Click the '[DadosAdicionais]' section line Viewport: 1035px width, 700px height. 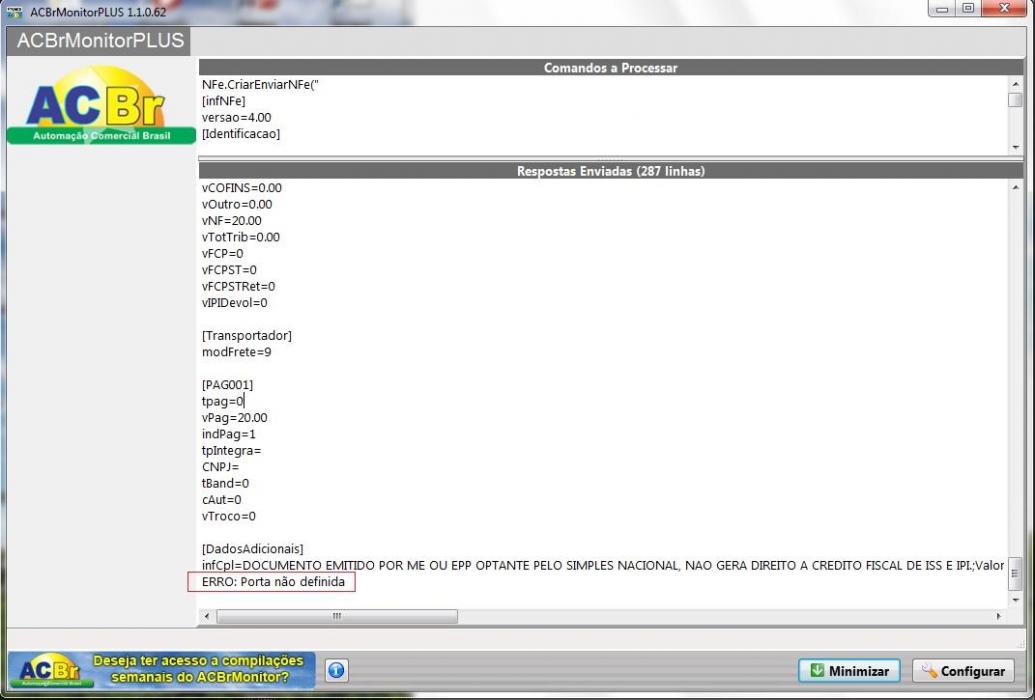point(253,549)
